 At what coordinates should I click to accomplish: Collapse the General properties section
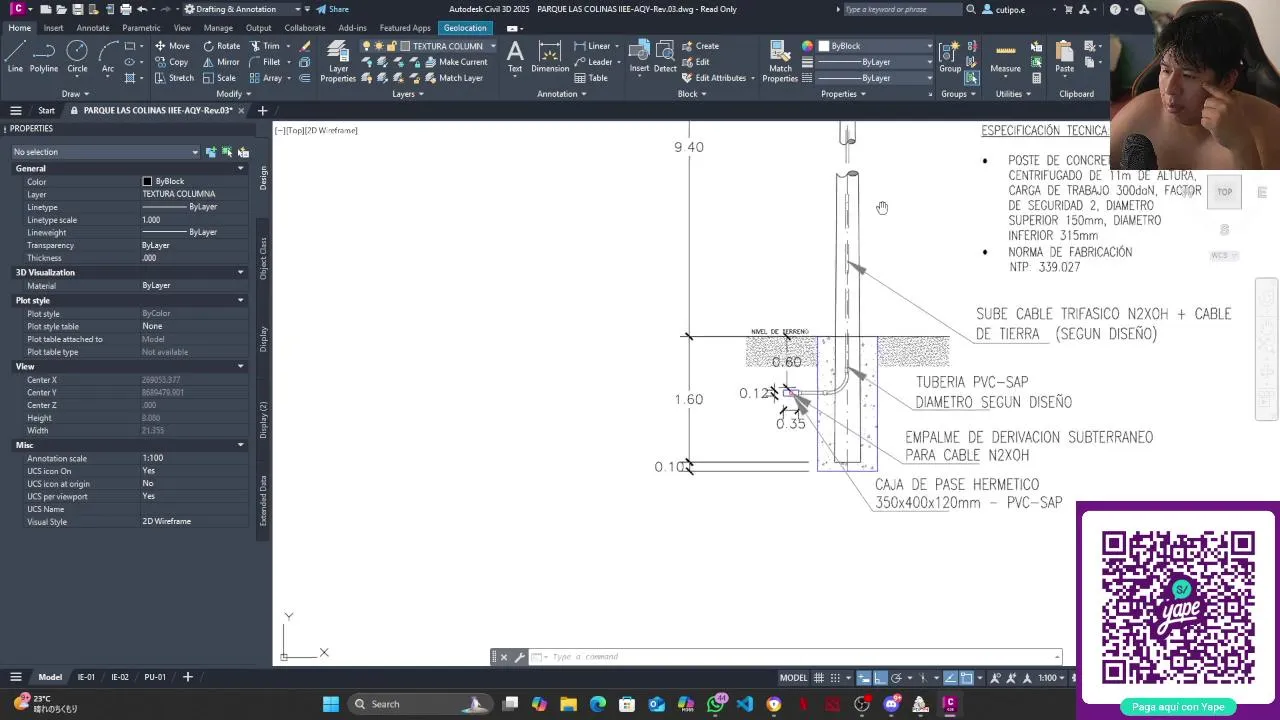click(240, 168)
